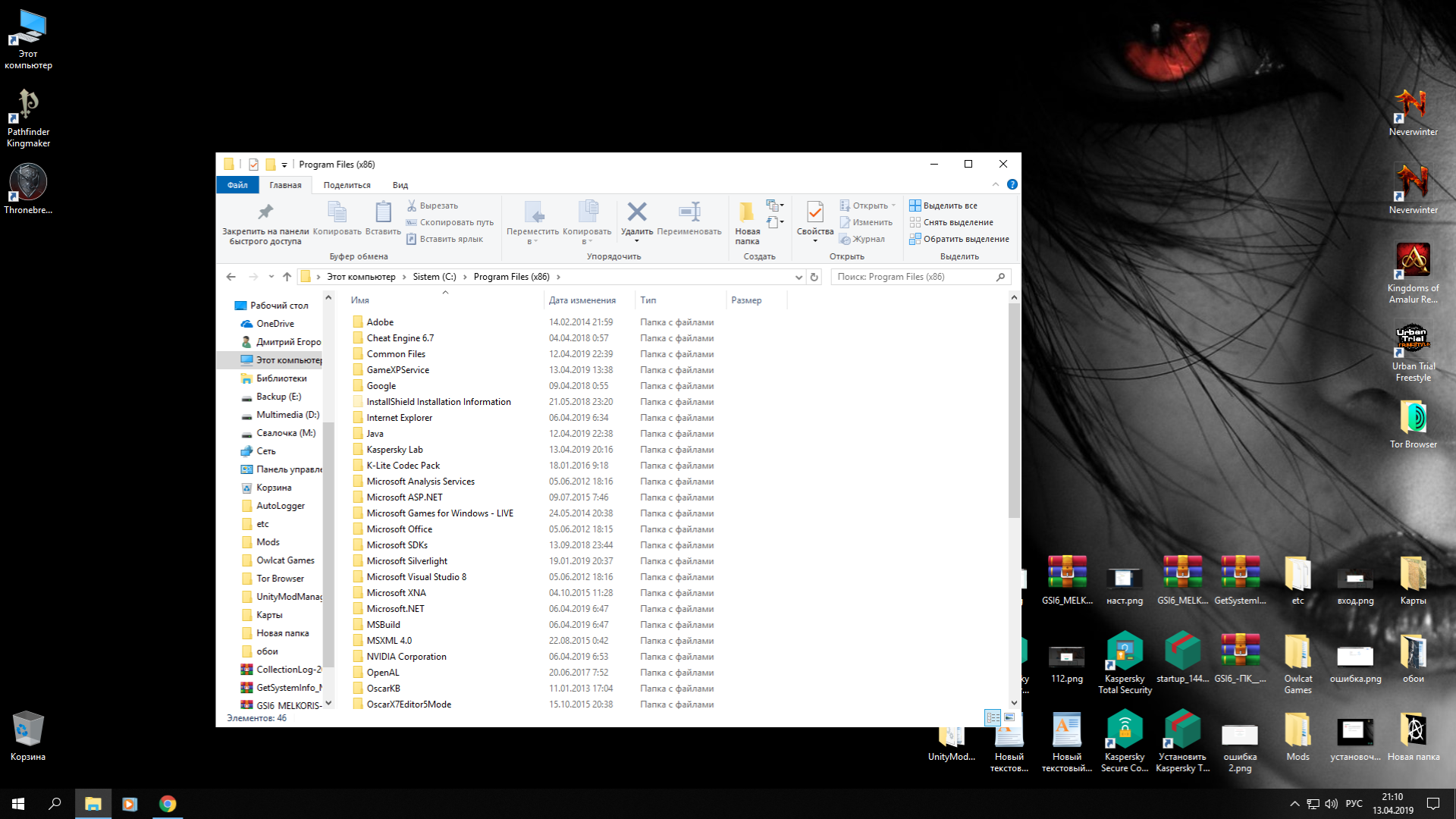Open the Вид ribbon tab
The image size is (1456, 819).
tap(400, 185)
